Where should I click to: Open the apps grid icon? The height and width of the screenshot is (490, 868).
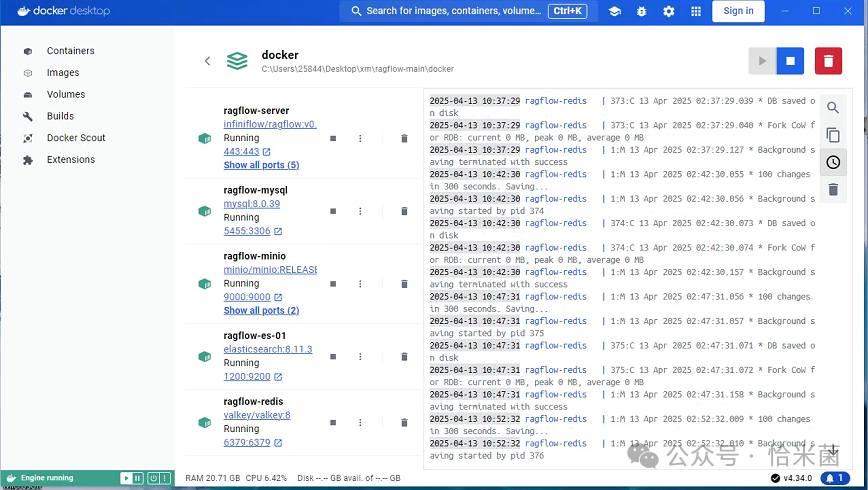[x=696, y=11]
